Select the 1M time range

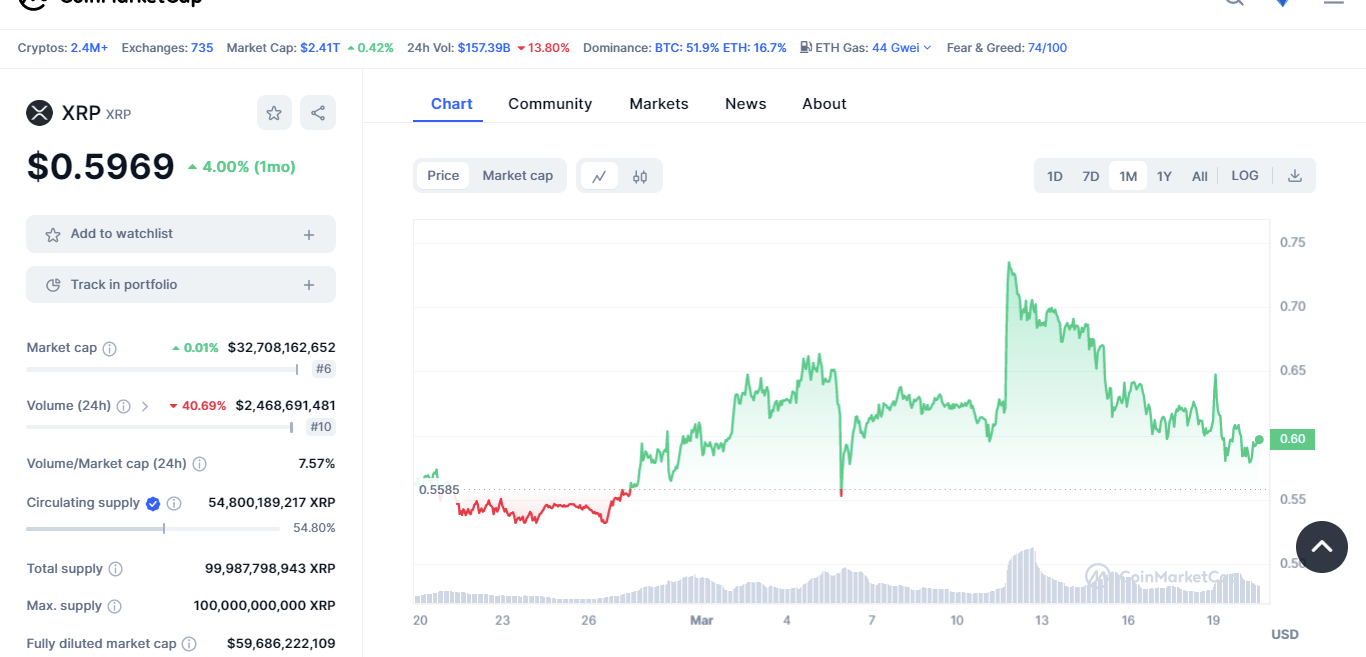(x=1128, y=176)
